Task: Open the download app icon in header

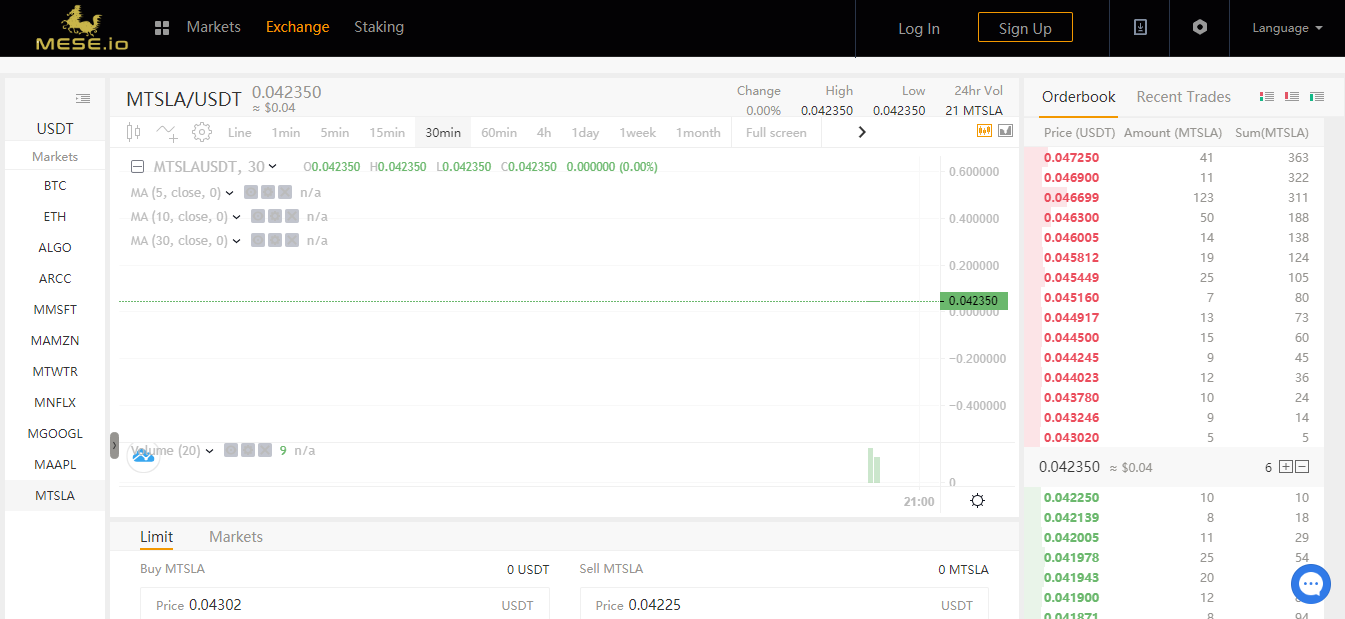Action: pos(1140,28)
